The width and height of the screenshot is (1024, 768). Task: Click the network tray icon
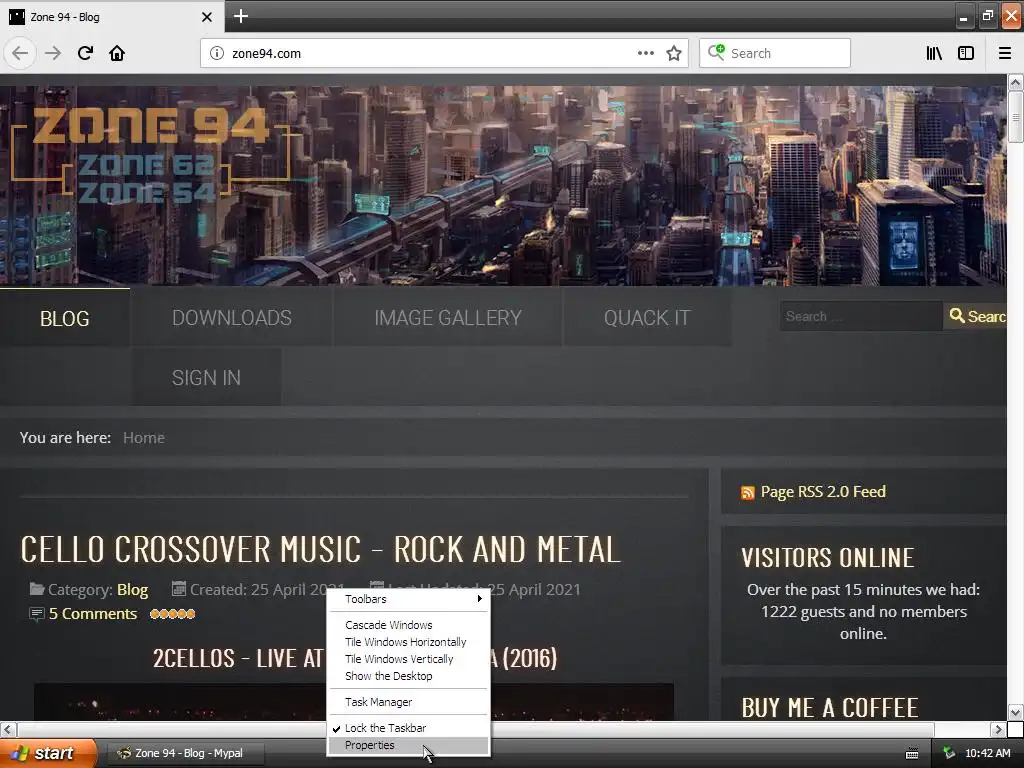949,753
